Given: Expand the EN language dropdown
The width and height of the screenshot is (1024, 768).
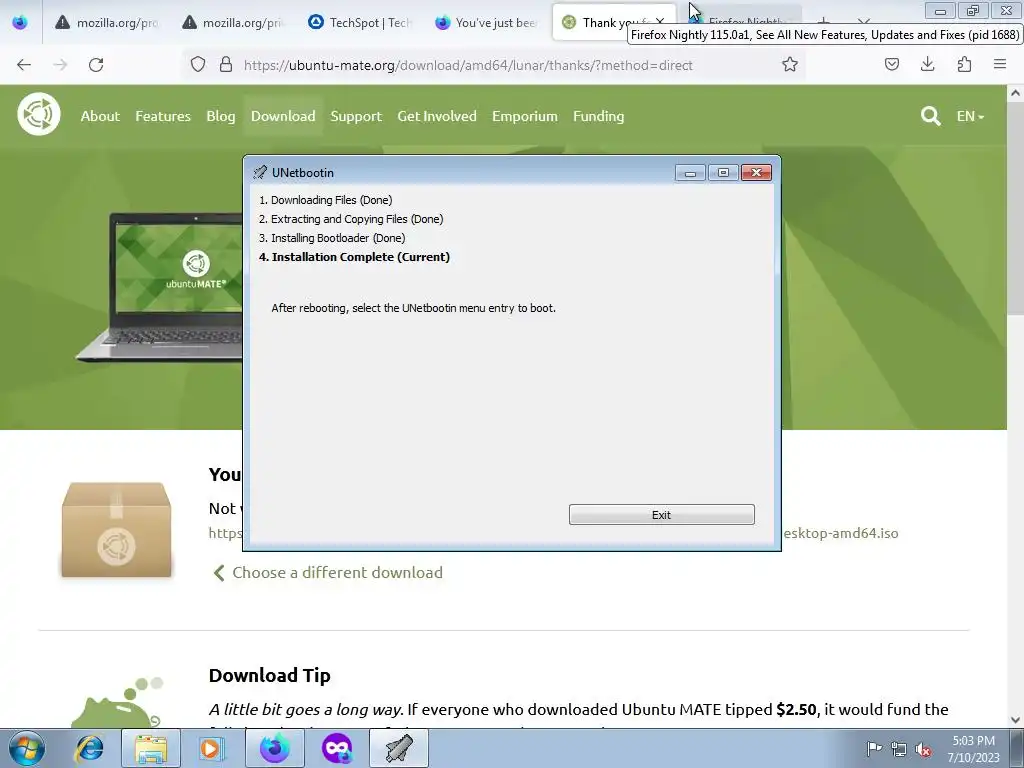Looking at the screenshot, I should point(970,116).
